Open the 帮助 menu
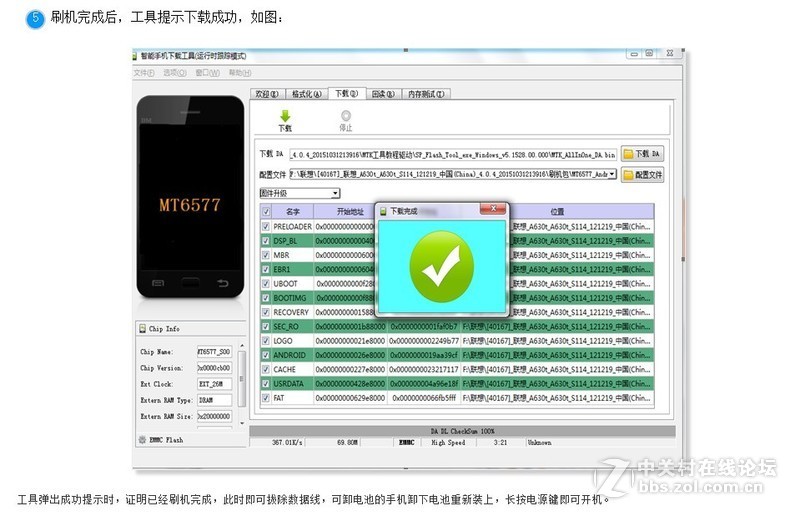 tap(240, 73)
